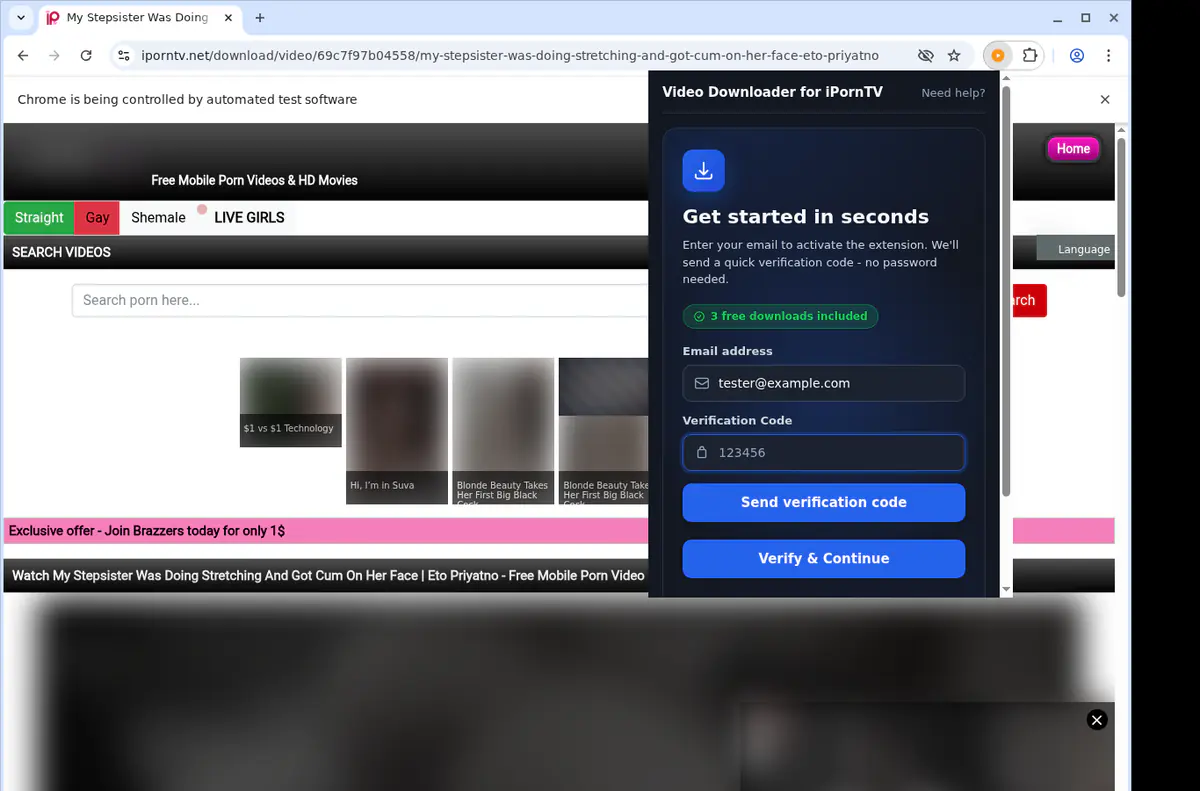The image size is (1200, 791).
Task: Reload the page with the refresh icon
Action: tap(86, 56)
